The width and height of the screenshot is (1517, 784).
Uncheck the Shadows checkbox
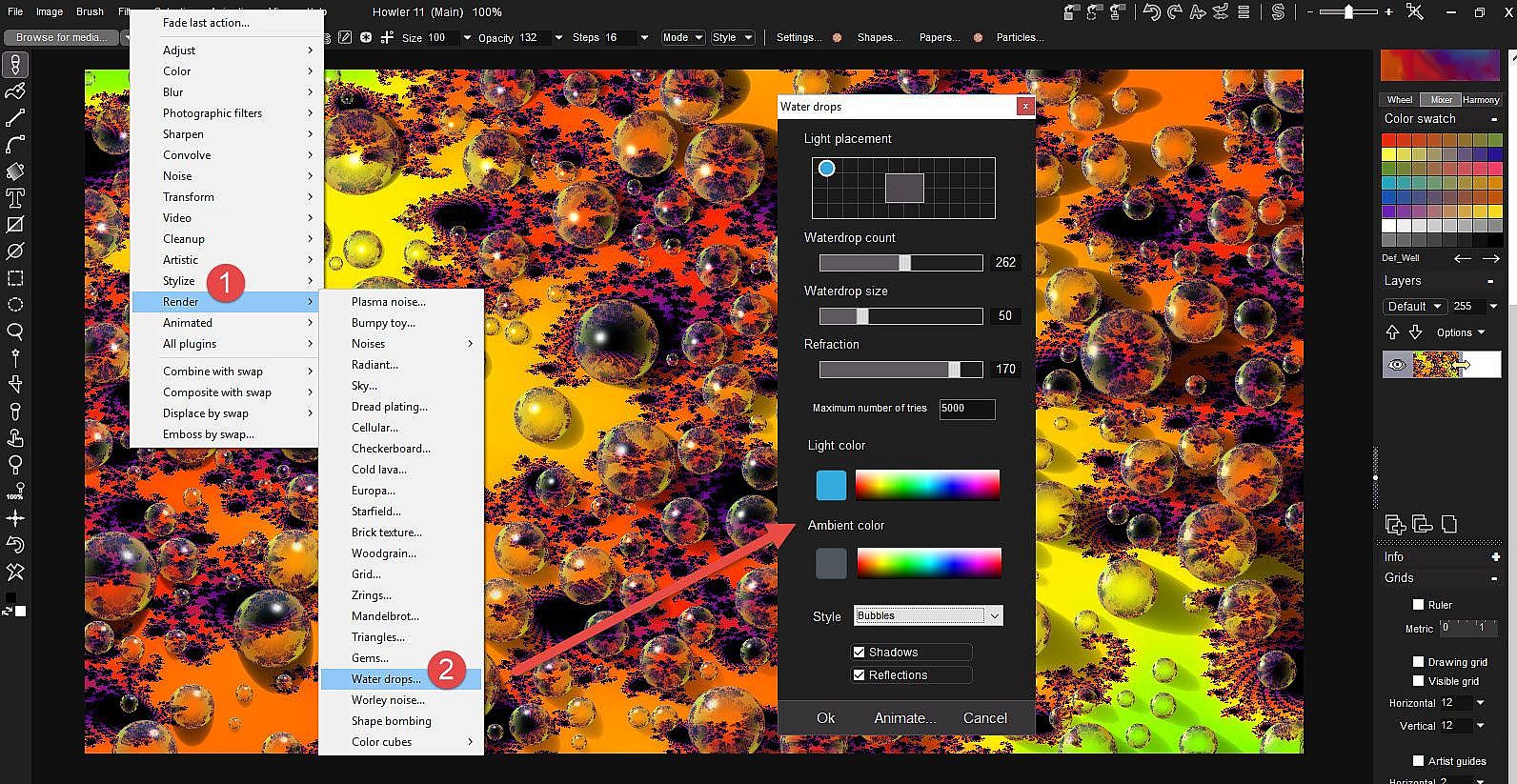(859, 653)
